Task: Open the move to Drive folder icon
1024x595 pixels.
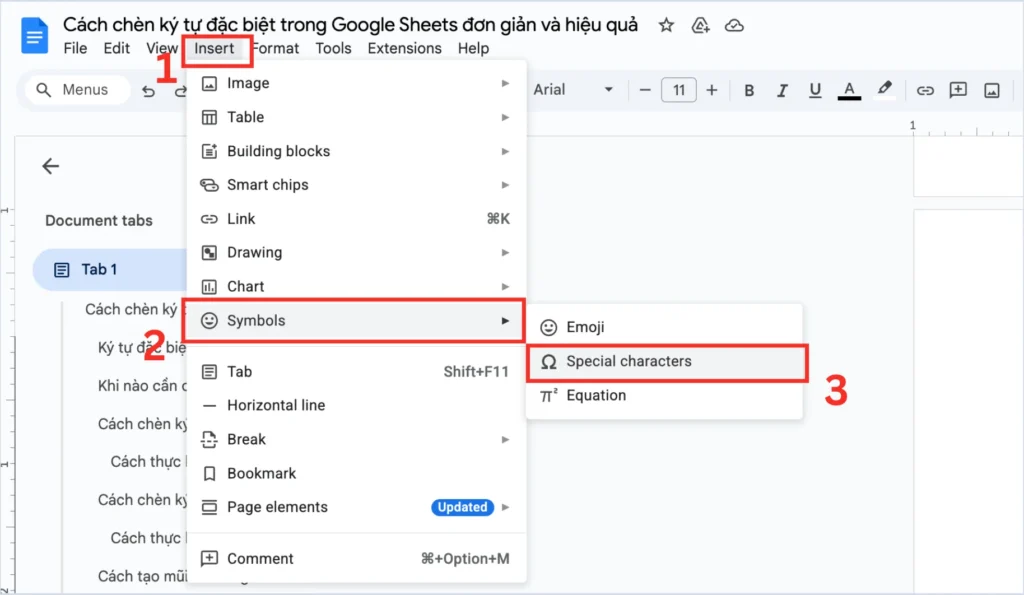Action: point(700,25)
